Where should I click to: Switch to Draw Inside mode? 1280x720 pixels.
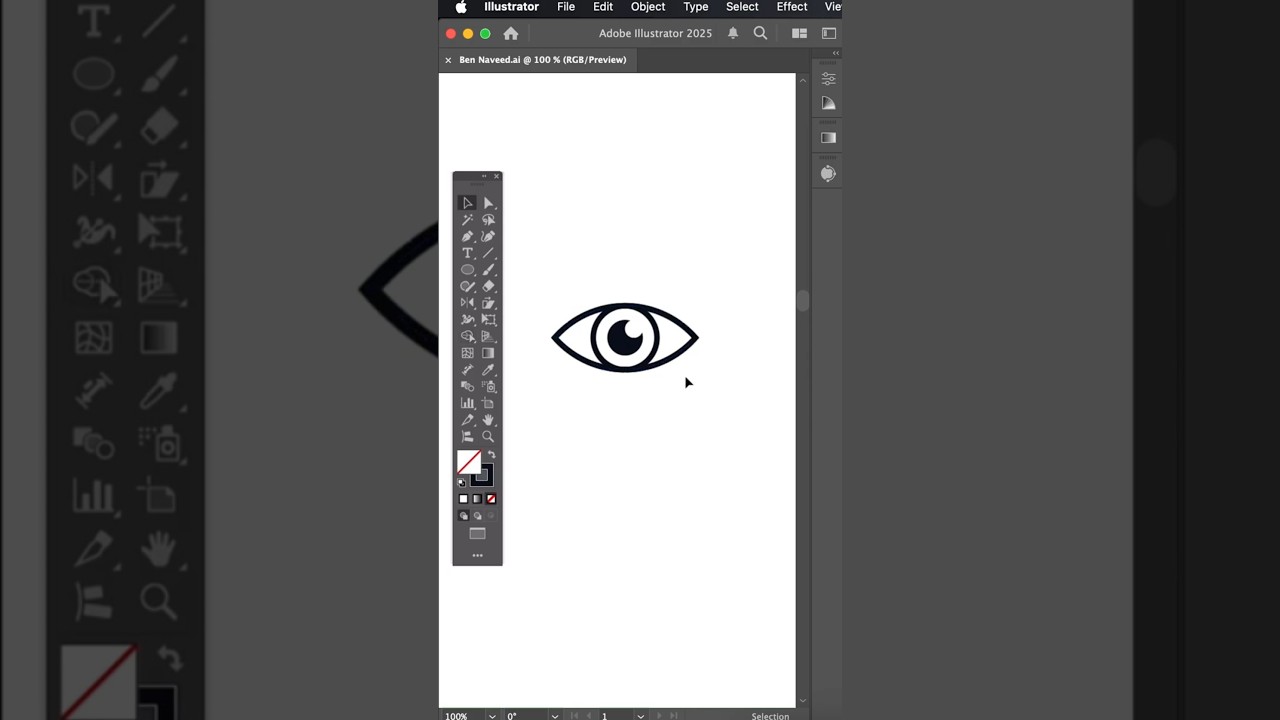pos(491,516)
